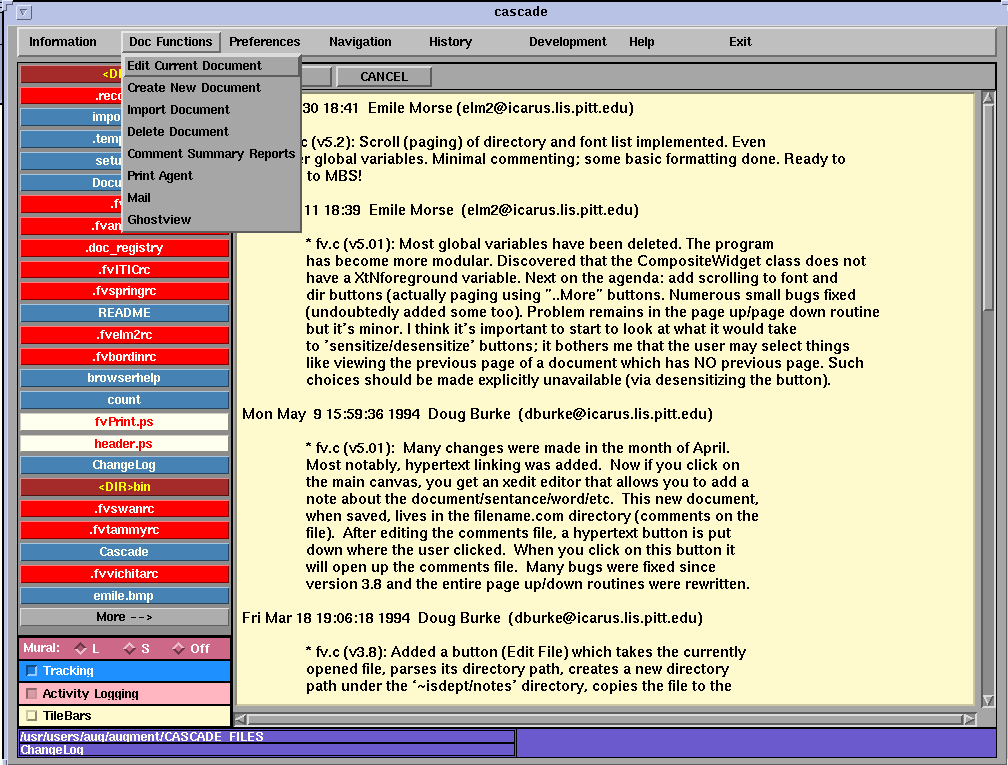
Task: Click the vertical scrollbar down arrow
Action: pos(988,700)
